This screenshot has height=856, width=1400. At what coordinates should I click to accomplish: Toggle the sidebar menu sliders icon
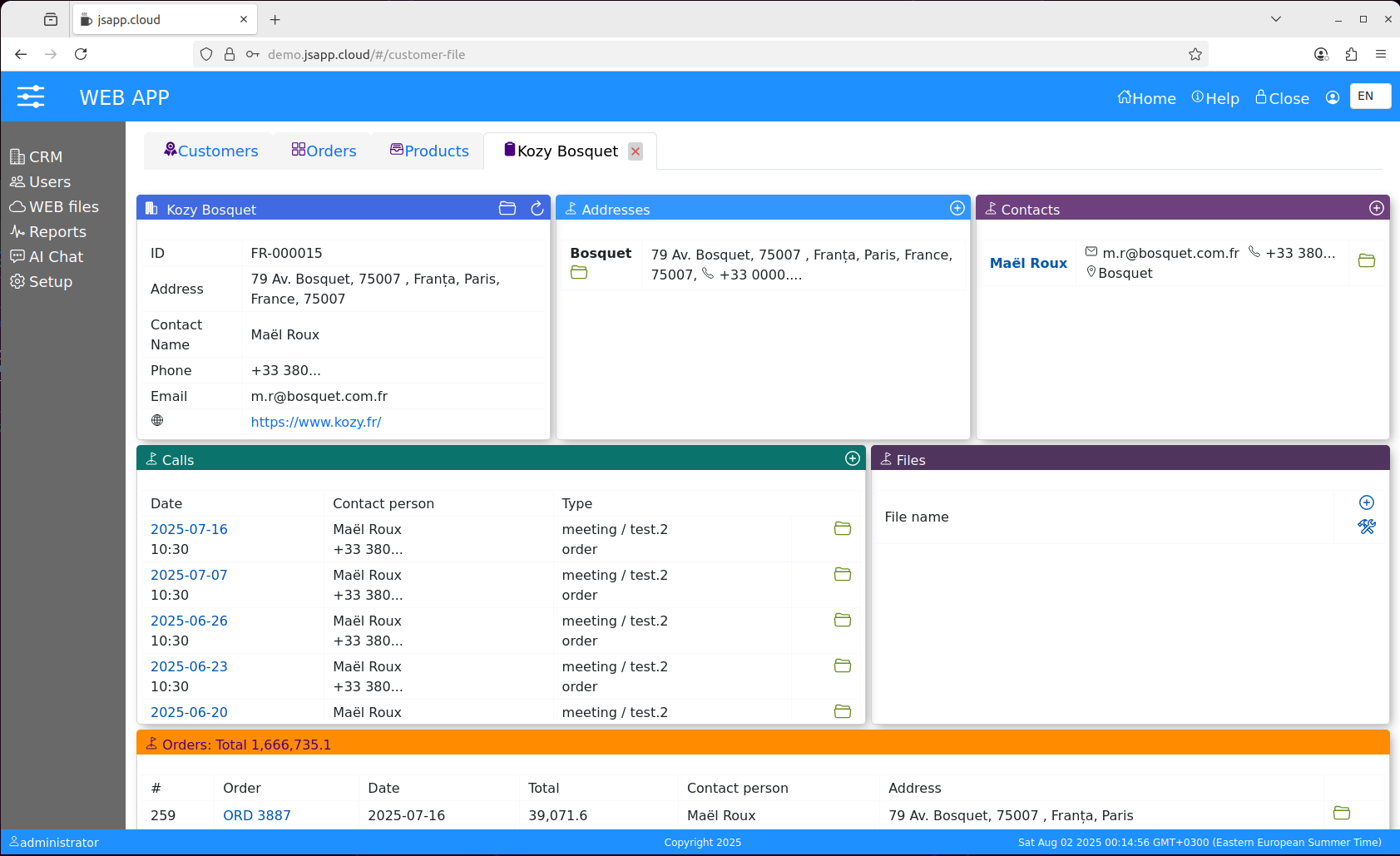[31, 96]
